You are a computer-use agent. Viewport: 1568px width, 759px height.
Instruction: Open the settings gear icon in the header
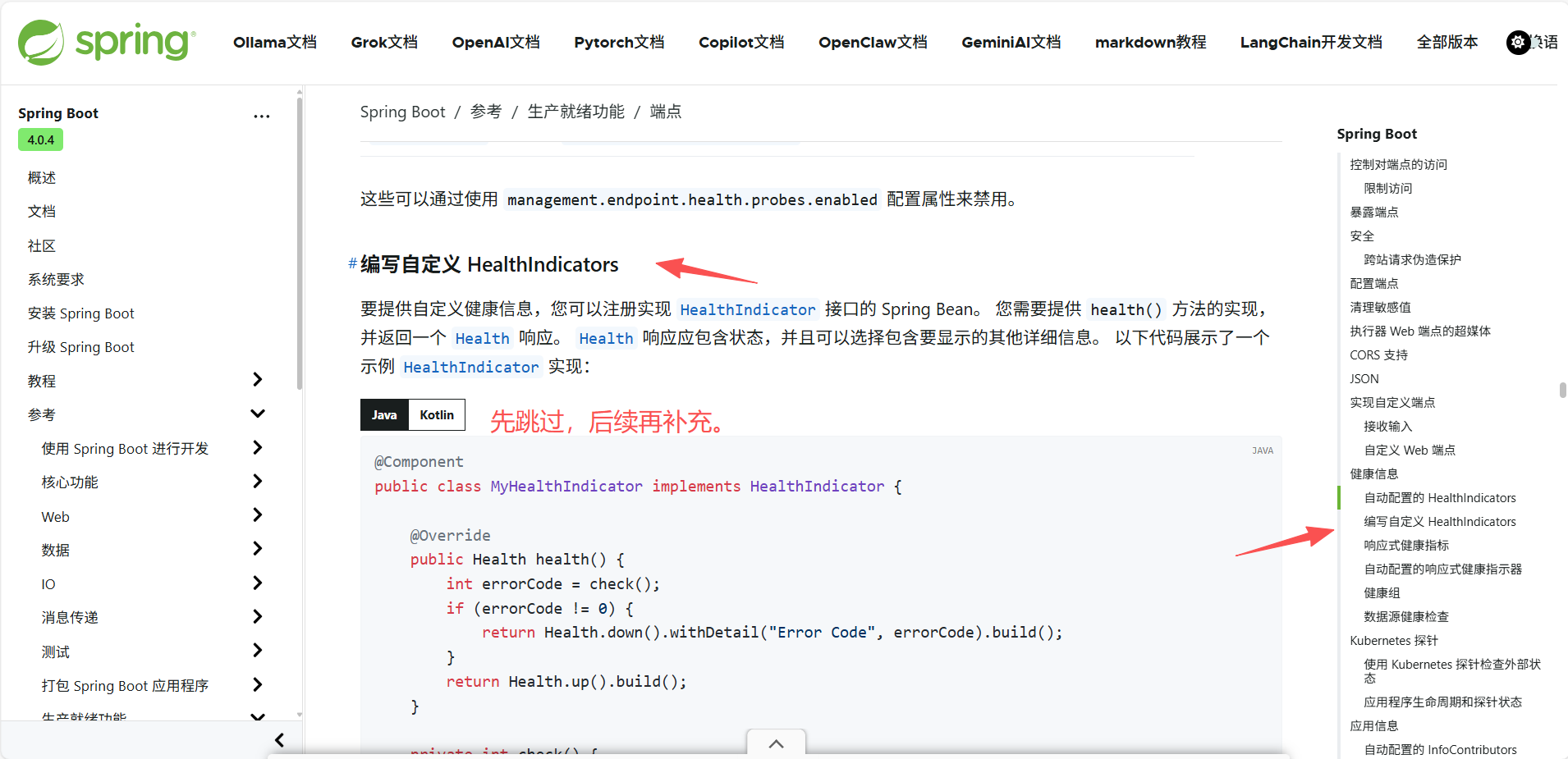coord(1518,43)
